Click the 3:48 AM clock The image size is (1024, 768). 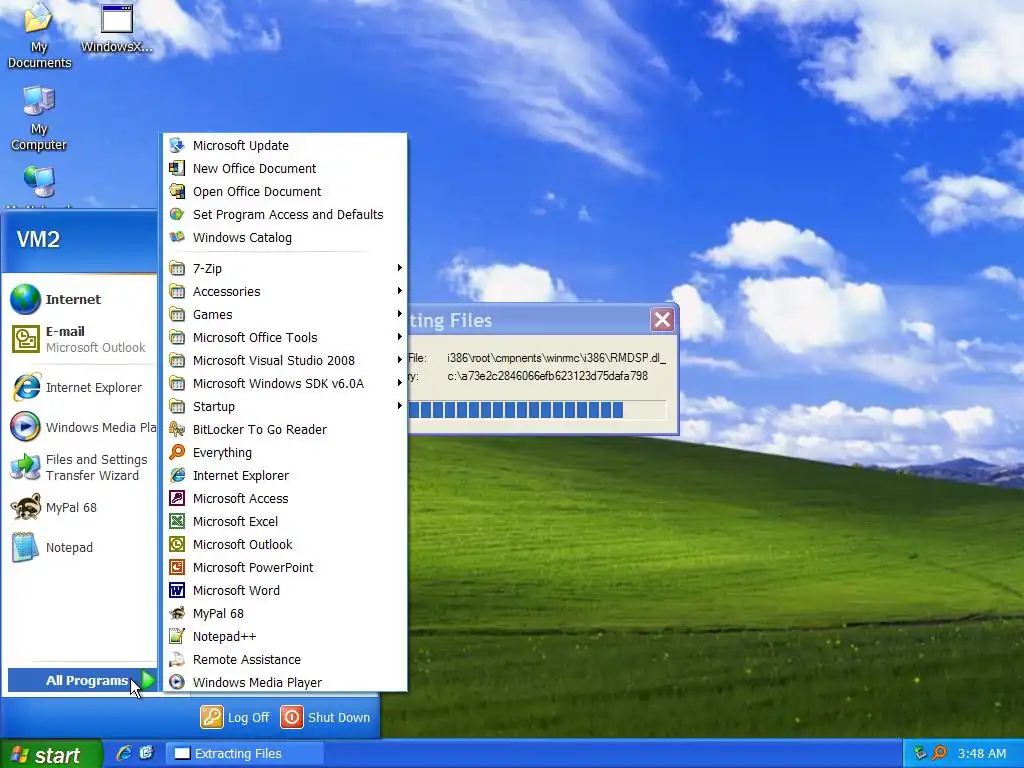coord(982,753)
